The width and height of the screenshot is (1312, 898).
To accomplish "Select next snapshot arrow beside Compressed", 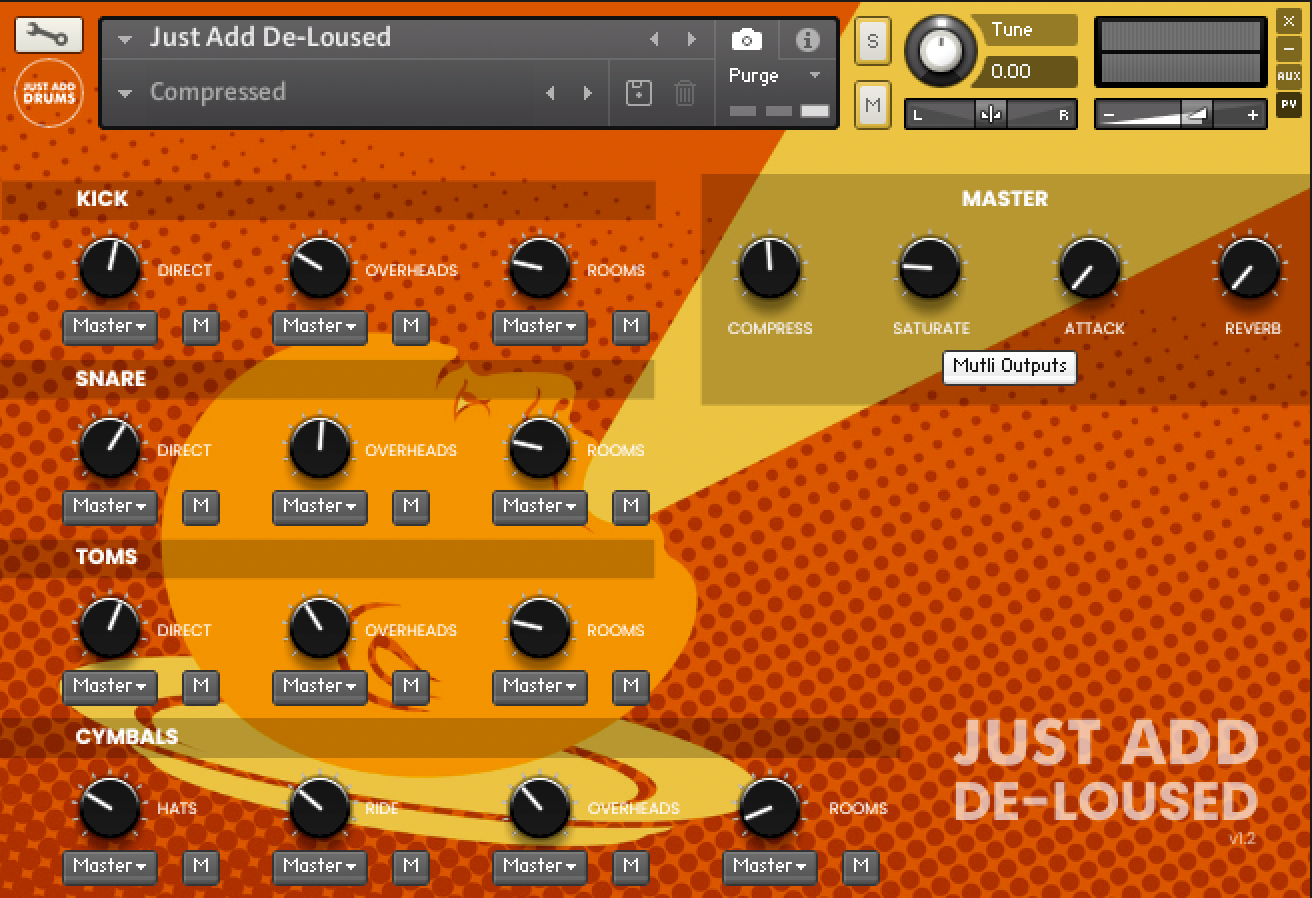I will (587, 92).
